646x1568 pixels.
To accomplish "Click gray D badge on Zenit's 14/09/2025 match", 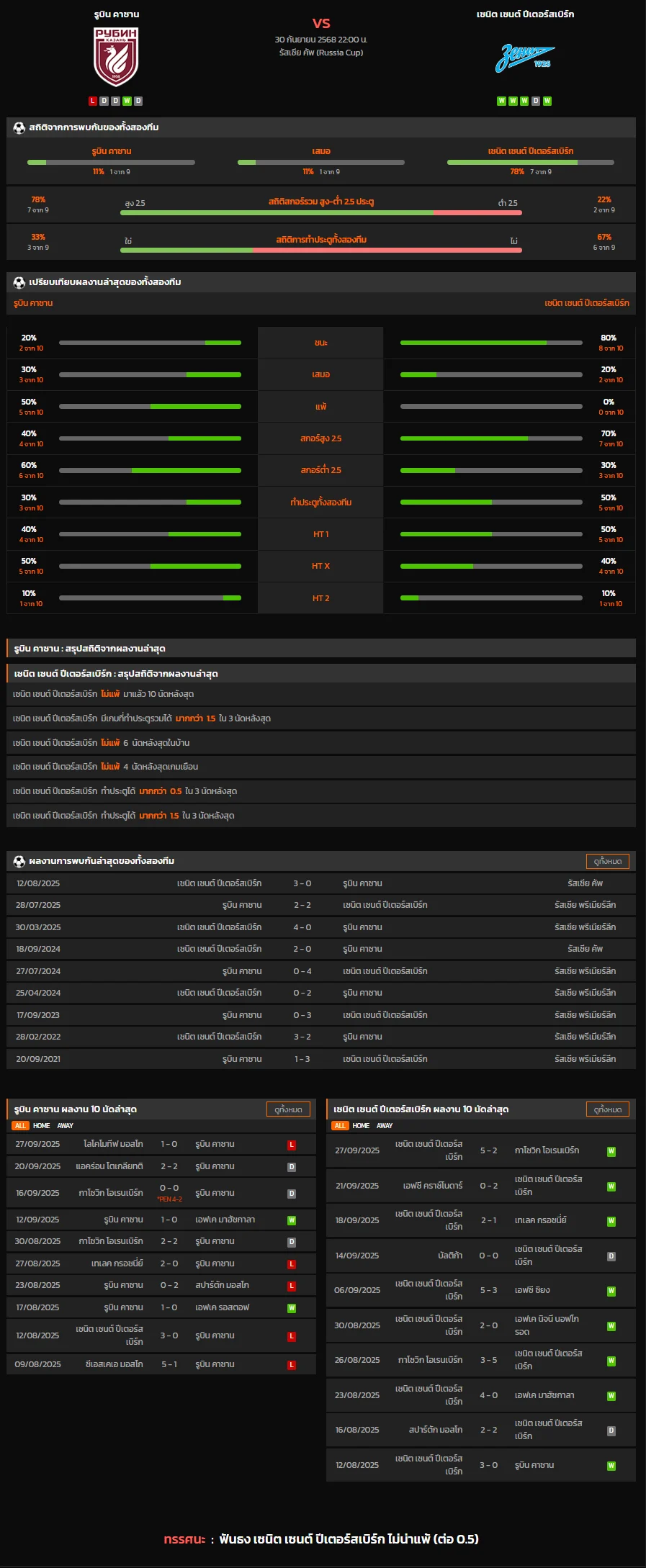I will 611,1256.
